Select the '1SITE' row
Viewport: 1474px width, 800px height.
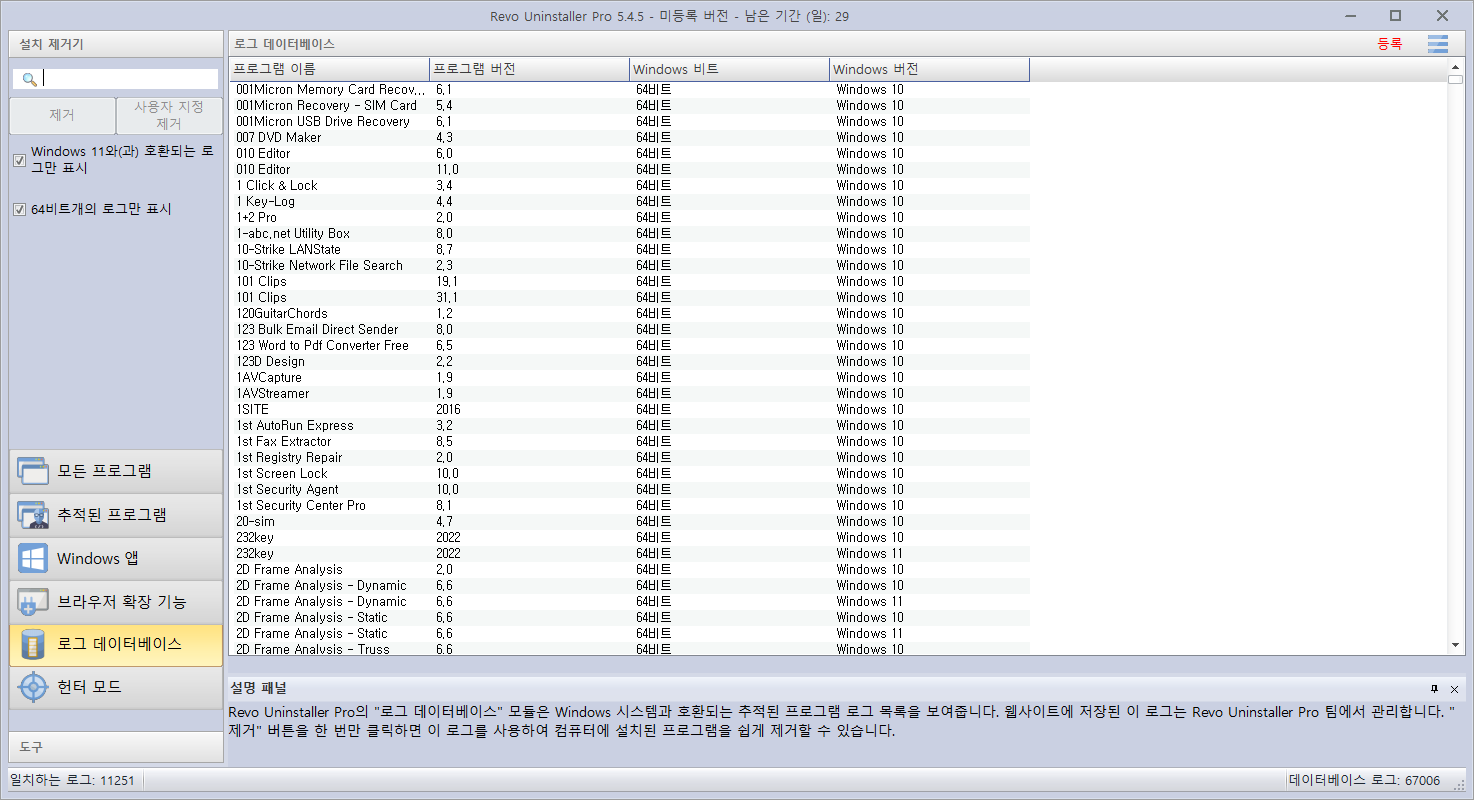pos(629,410)
